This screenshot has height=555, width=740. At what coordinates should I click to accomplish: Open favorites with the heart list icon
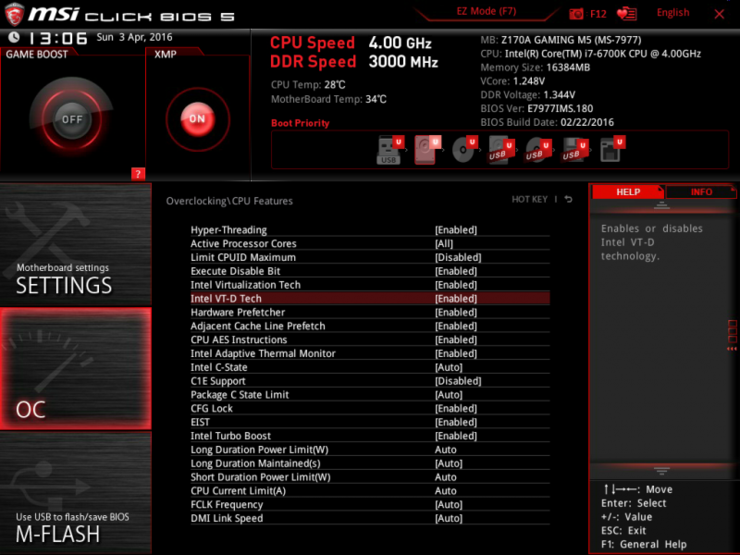tap(627, 14)
